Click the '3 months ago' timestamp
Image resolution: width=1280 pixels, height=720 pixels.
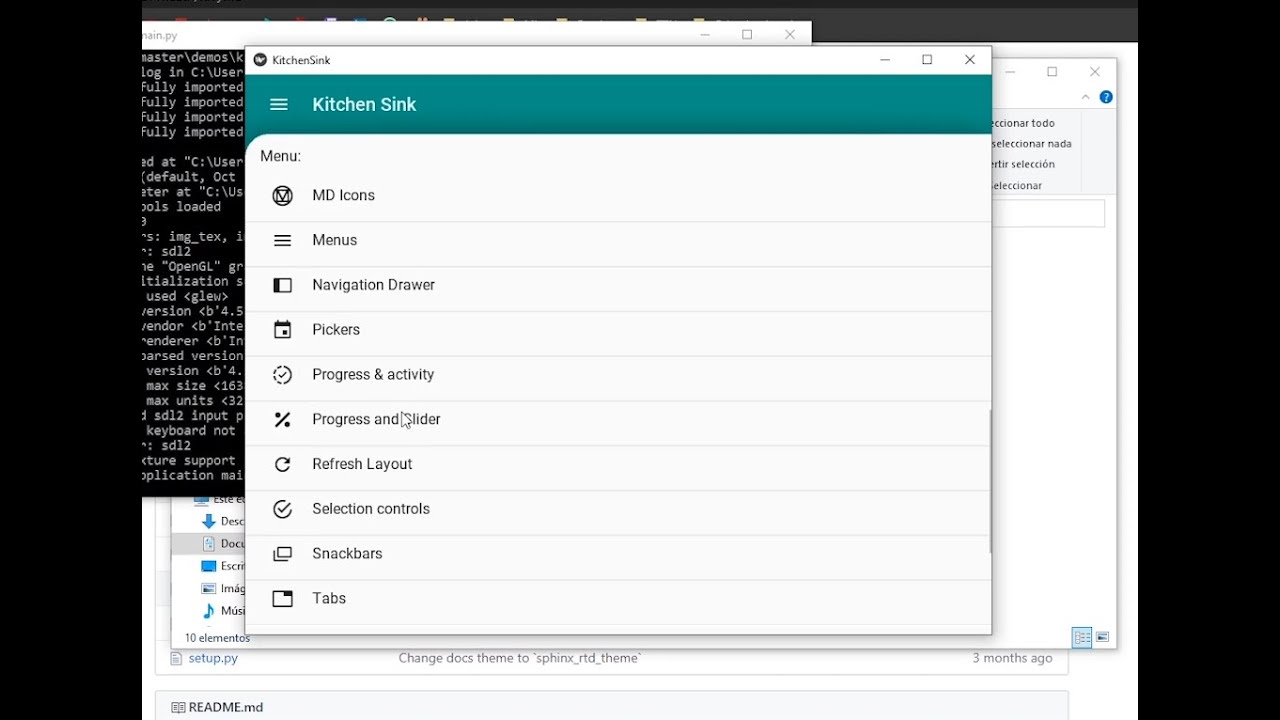tap(1012, 658)
